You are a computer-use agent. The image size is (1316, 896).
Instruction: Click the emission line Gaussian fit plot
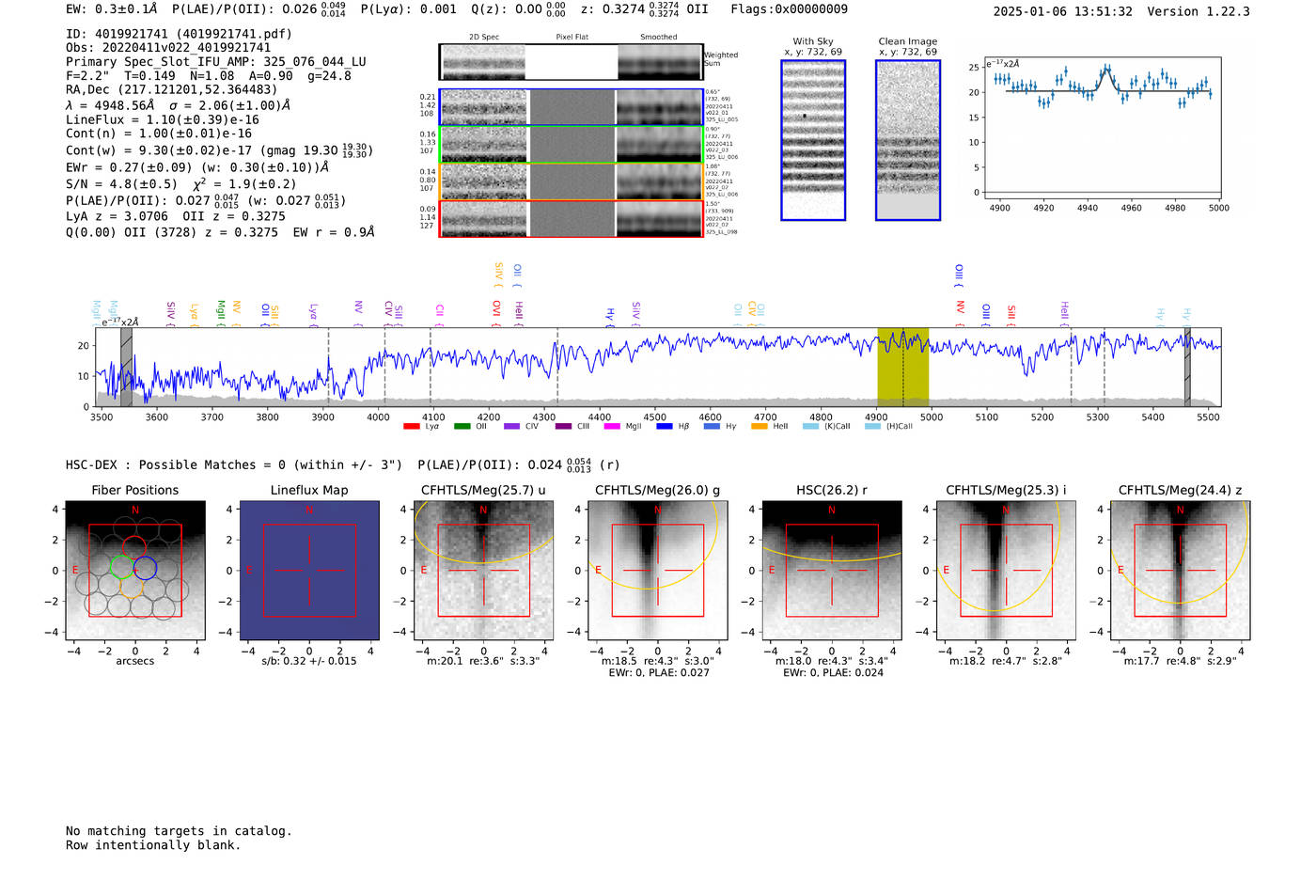1104,128
